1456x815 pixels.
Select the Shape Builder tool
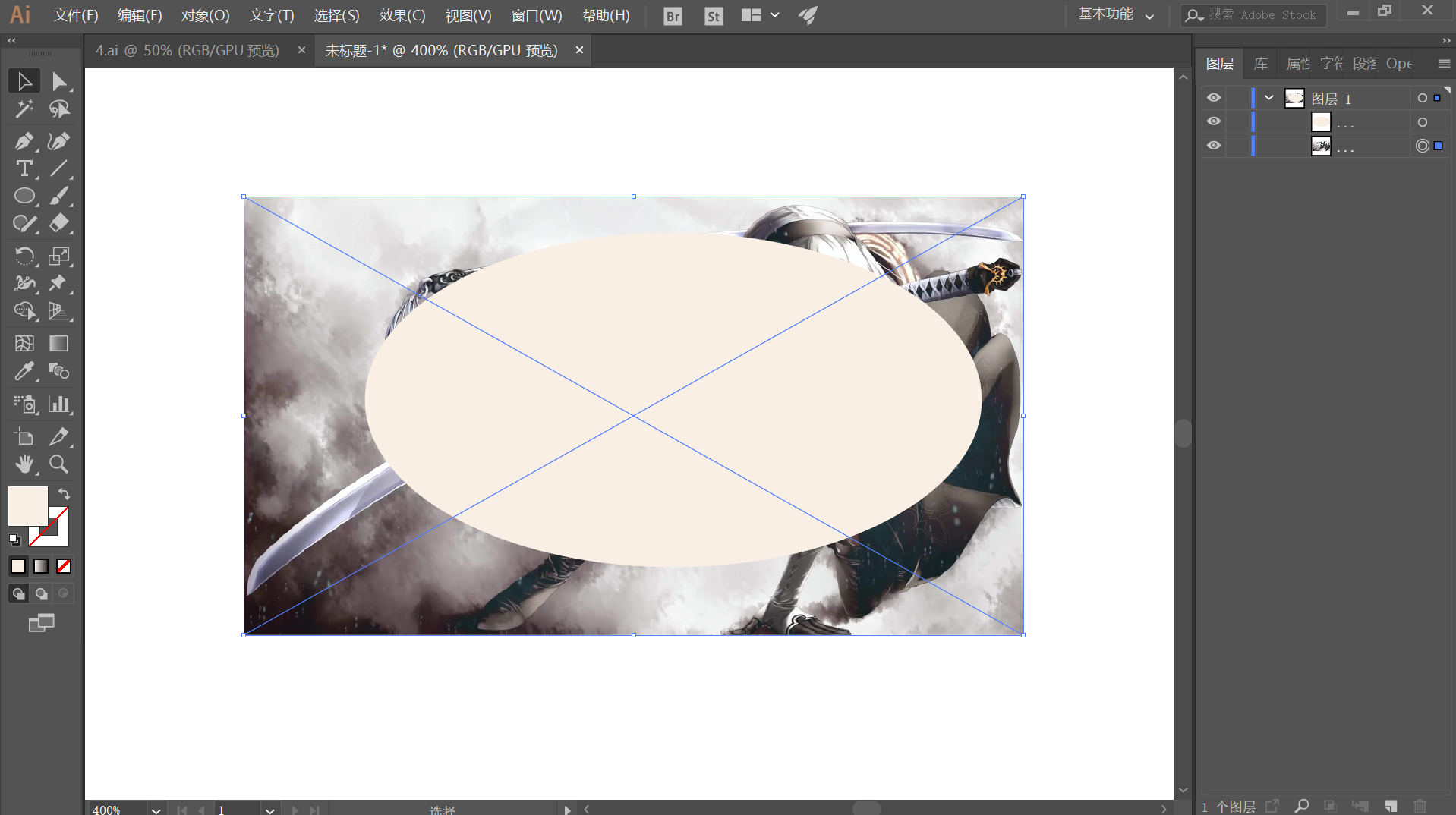click(24, 310)
